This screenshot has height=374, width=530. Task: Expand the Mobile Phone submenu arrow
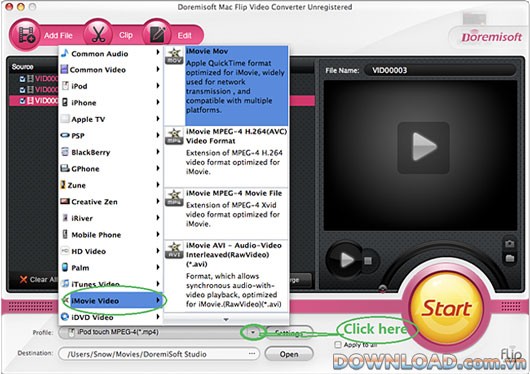tap(158, 234)
